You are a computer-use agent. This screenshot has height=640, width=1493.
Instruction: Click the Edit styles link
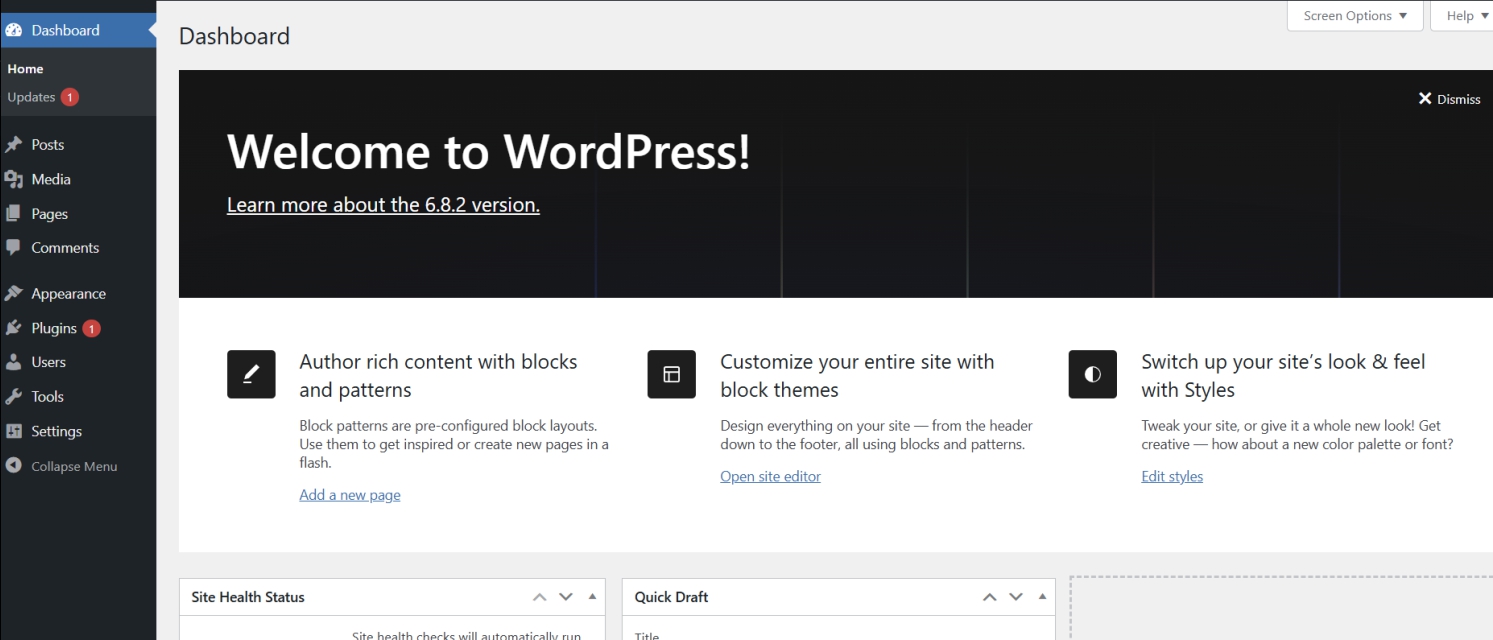coord(1172,476)
